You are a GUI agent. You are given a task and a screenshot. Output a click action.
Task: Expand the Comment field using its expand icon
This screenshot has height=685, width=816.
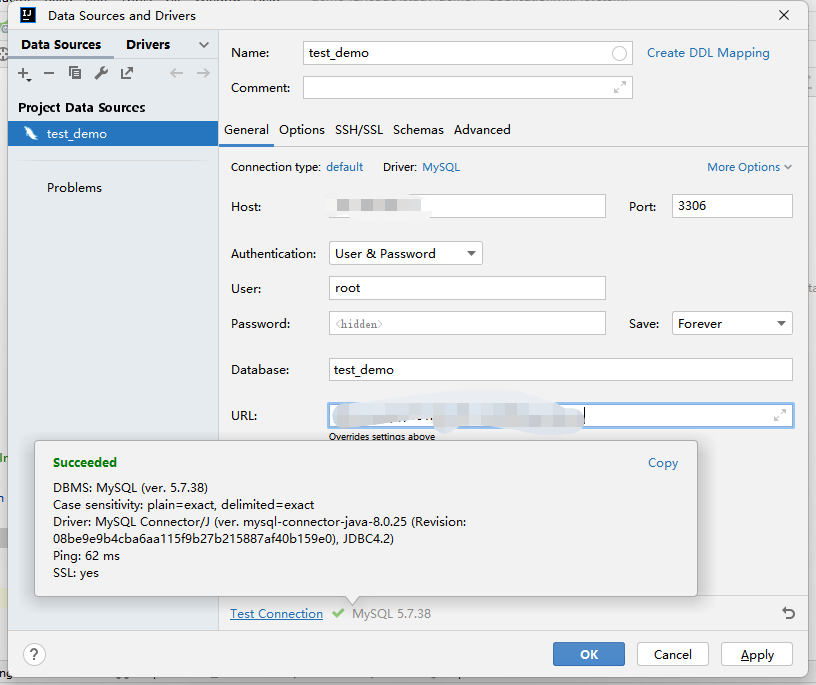pos(620,87)
